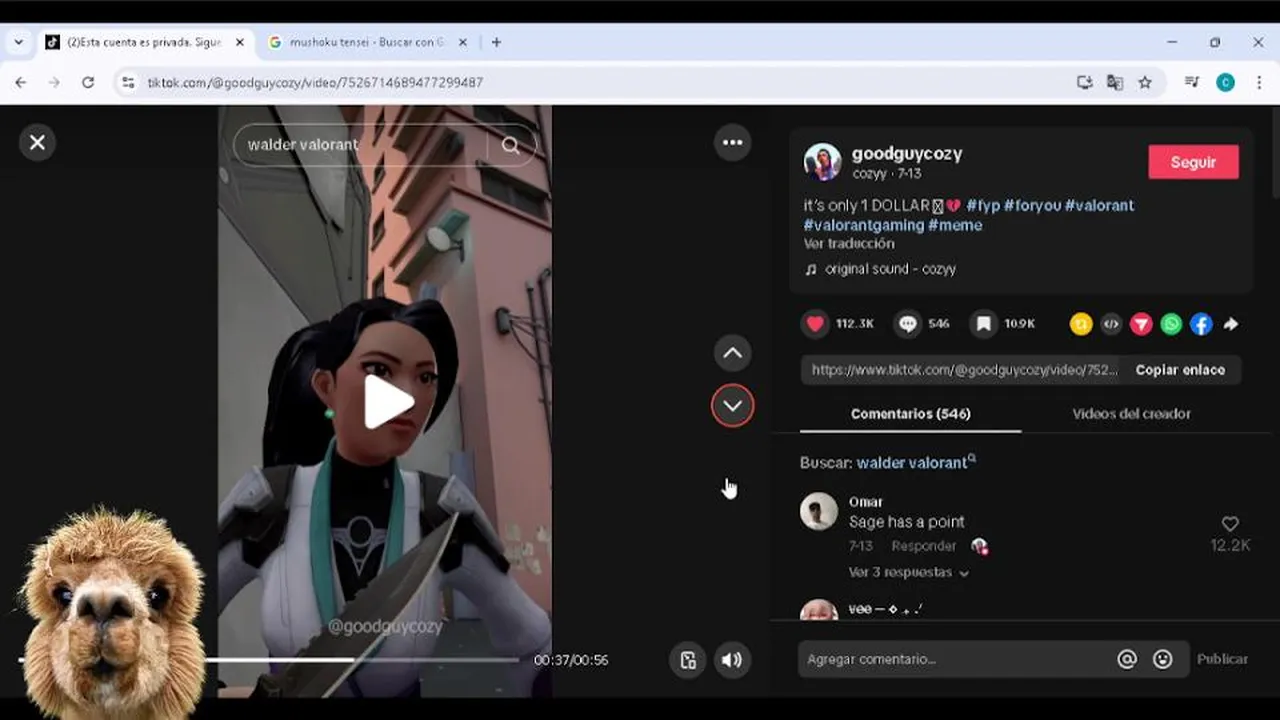This screenshot has width=1280, height=720.
Task: Open the #meme hashtag
Action: click(955, 225)
